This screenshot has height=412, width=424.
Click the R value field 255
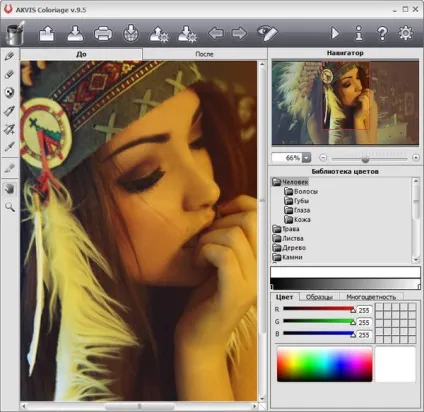(364, 310)
